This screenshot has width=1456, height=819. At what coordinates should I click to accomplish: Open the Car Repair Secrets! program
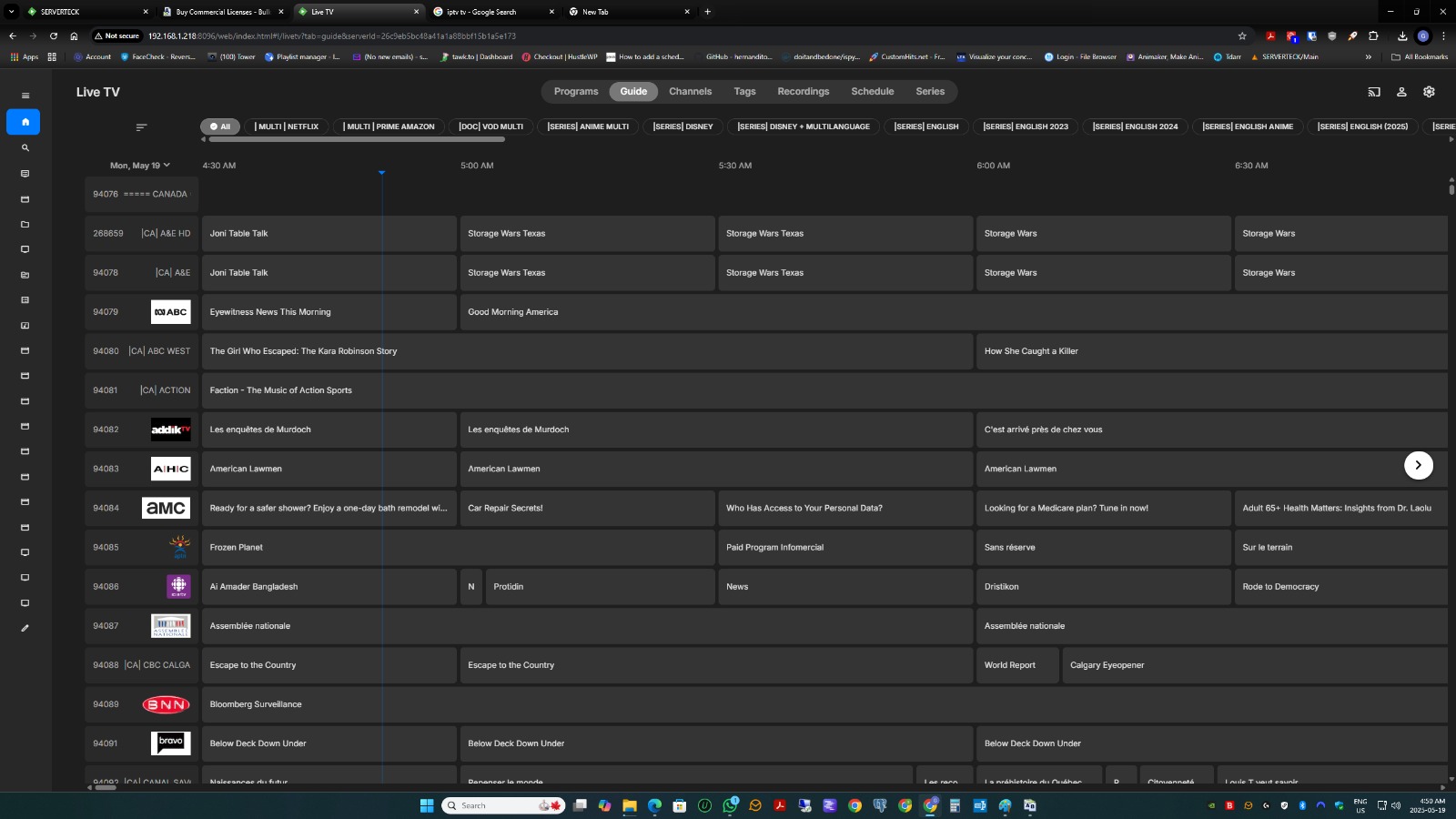(x=587, y=508)
